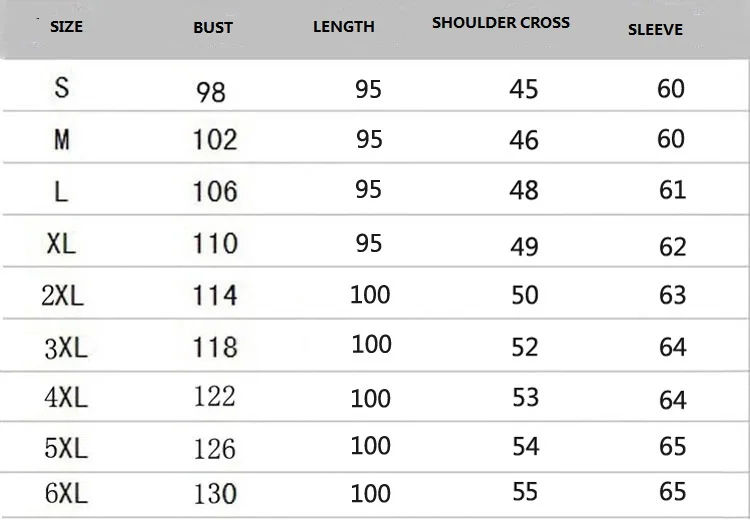
Task: Click the LENGTH column header
Action: 343,27
